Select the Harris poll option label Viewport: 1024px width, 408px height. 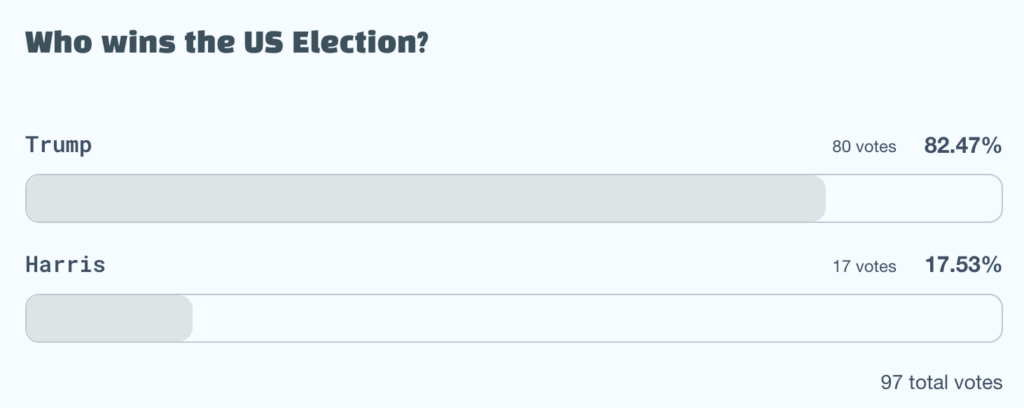[65, 266]
